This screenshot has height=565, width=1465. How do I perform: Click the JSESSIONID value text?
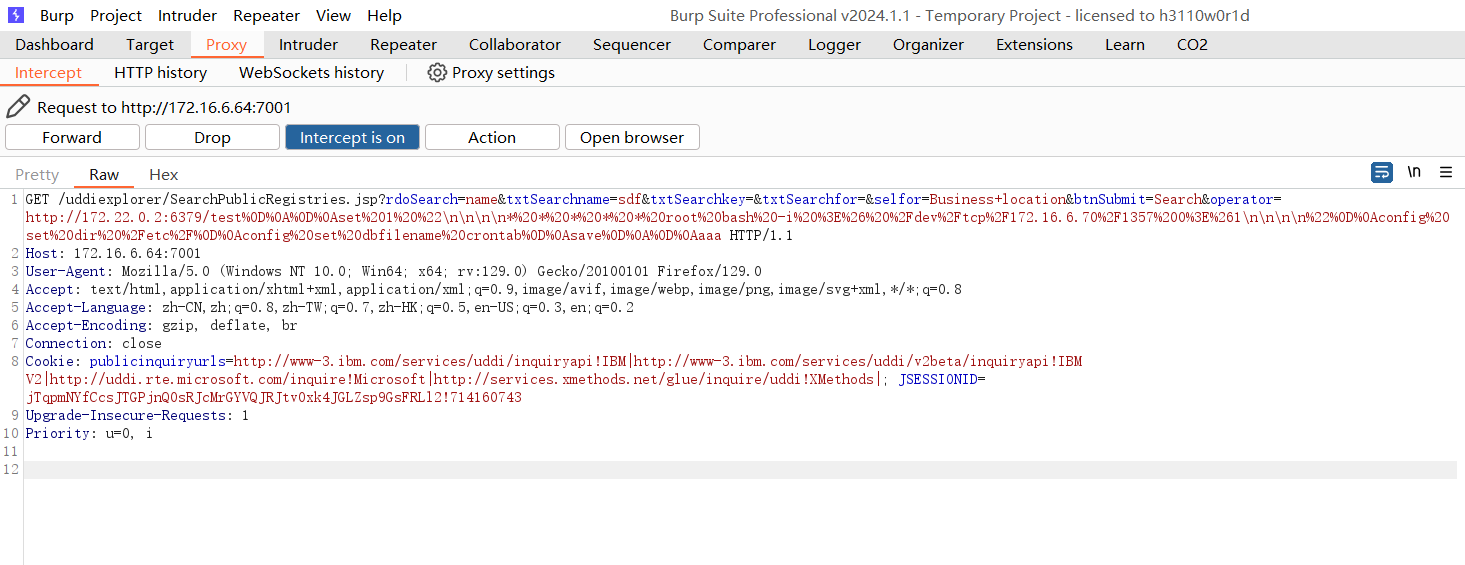click(273, 397)
